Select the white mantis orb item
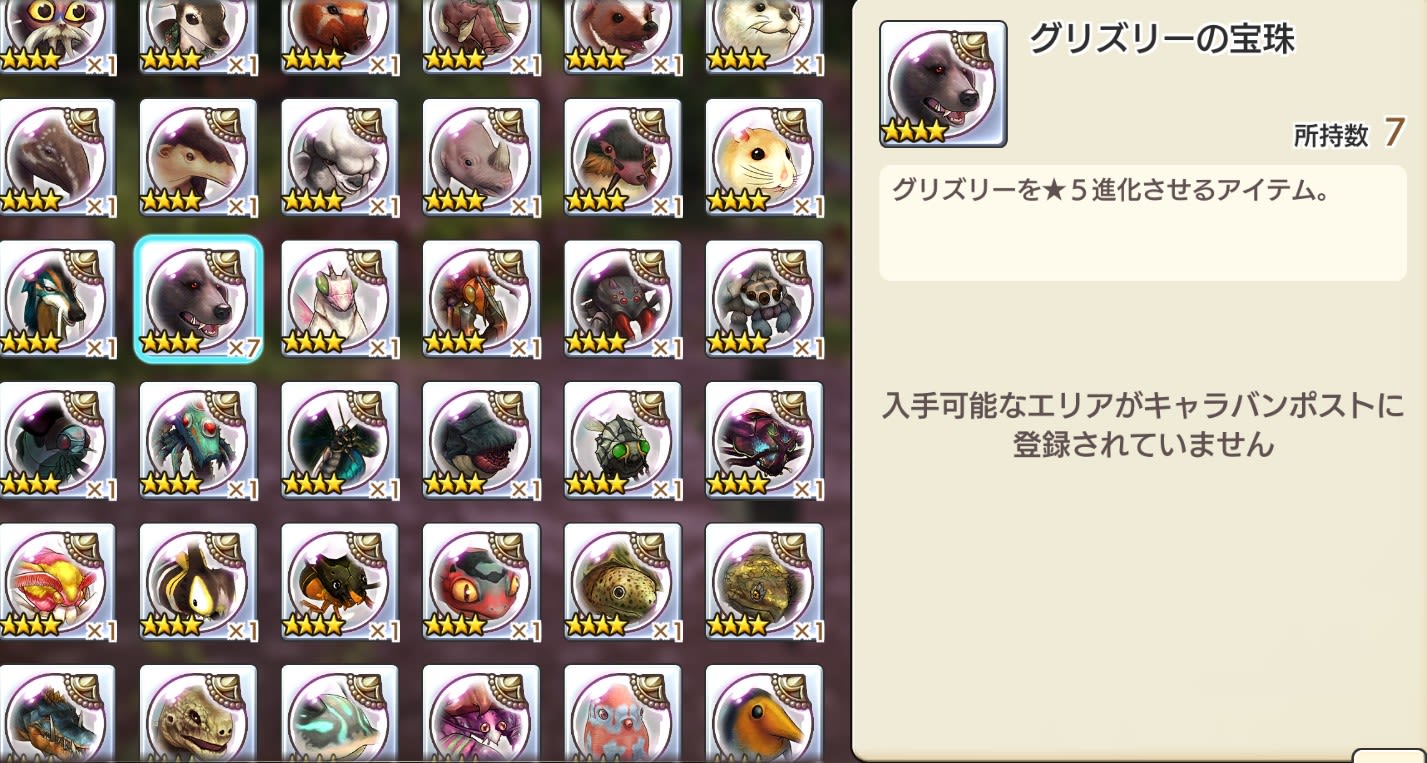 tap(340, 300)
